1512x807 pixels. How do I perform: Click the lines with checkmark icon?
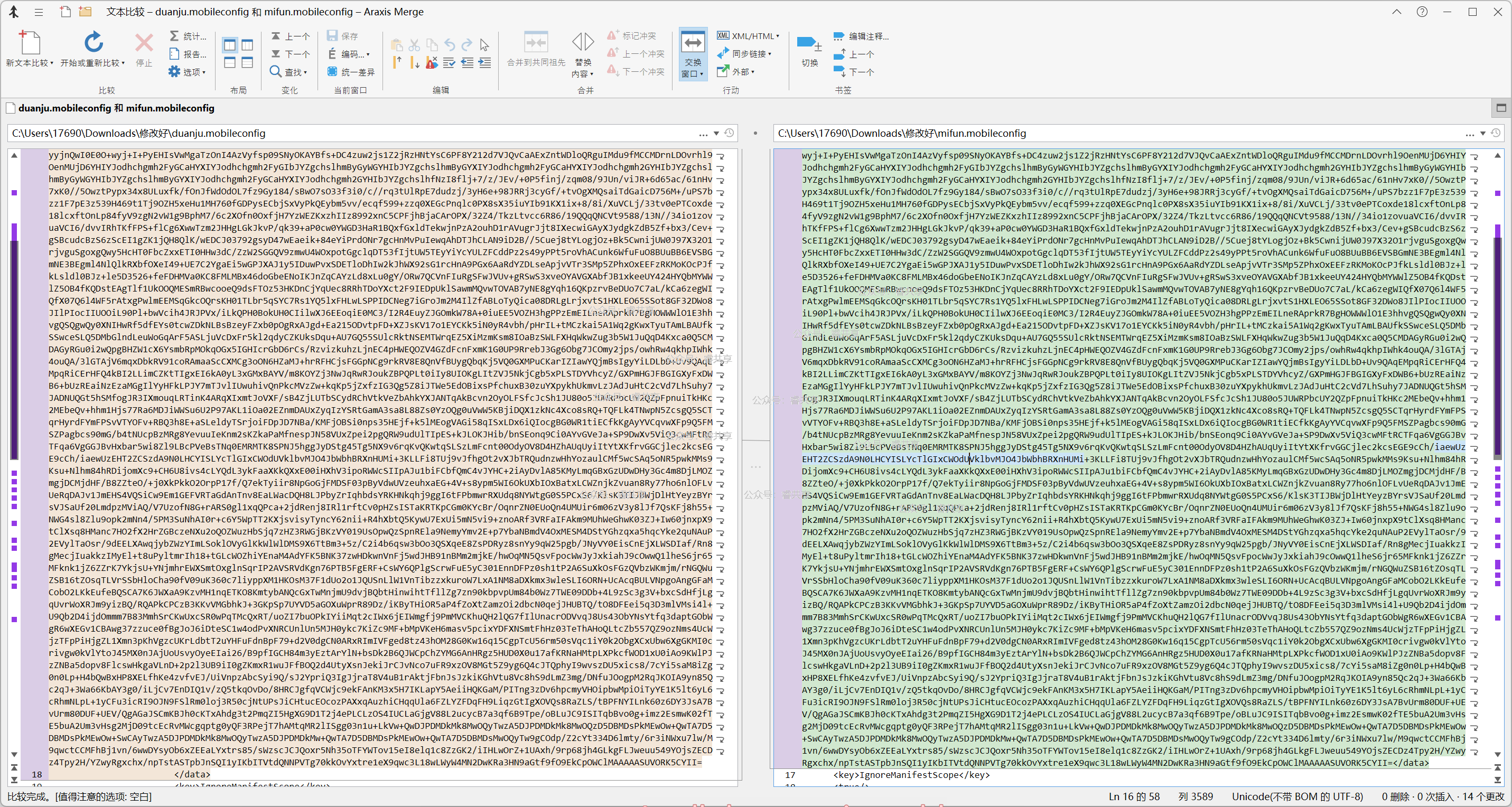pos(450,62)
